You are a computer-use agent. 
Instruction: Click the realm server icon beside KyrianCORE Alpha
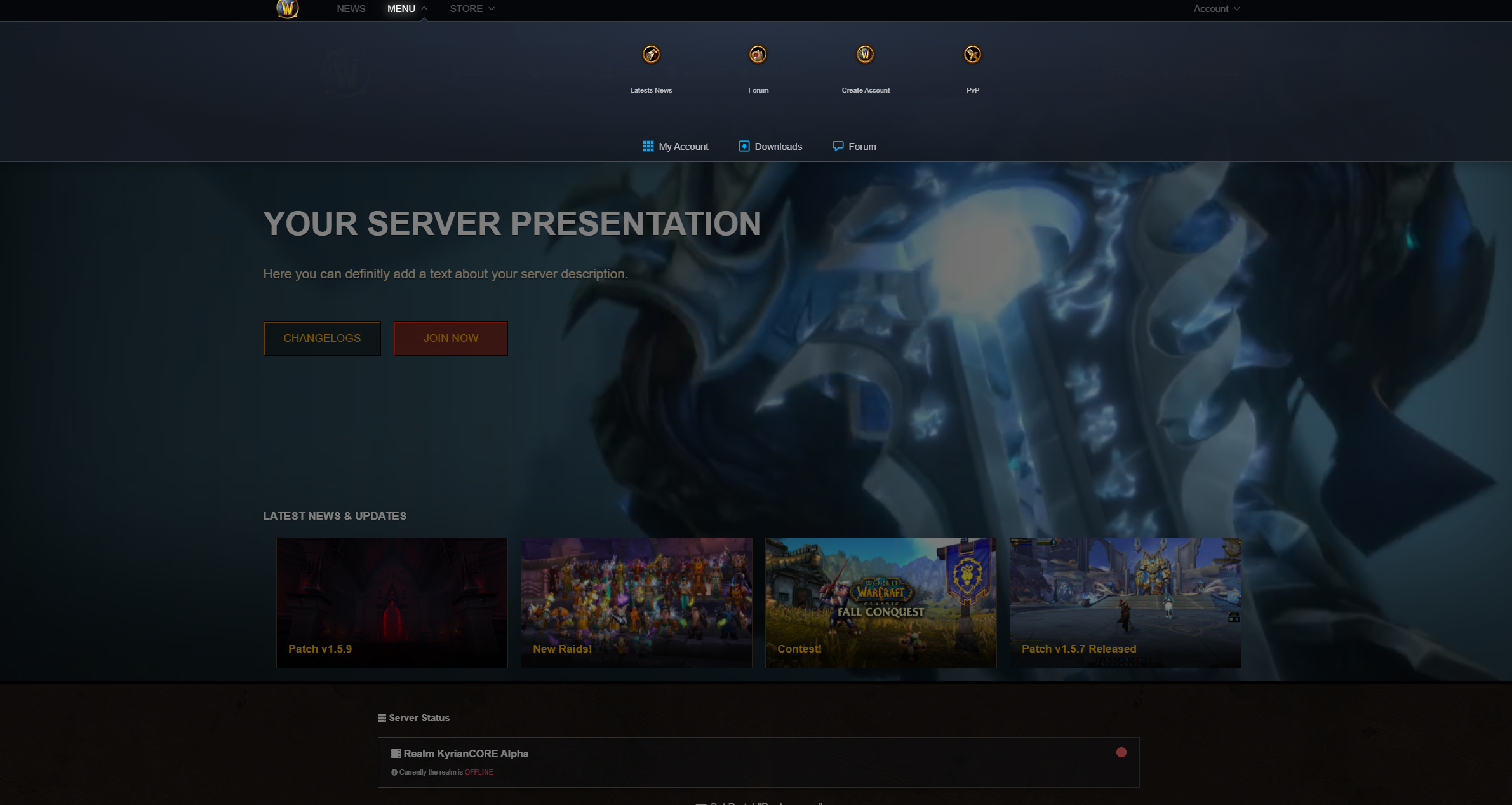[x=396, y=754]
